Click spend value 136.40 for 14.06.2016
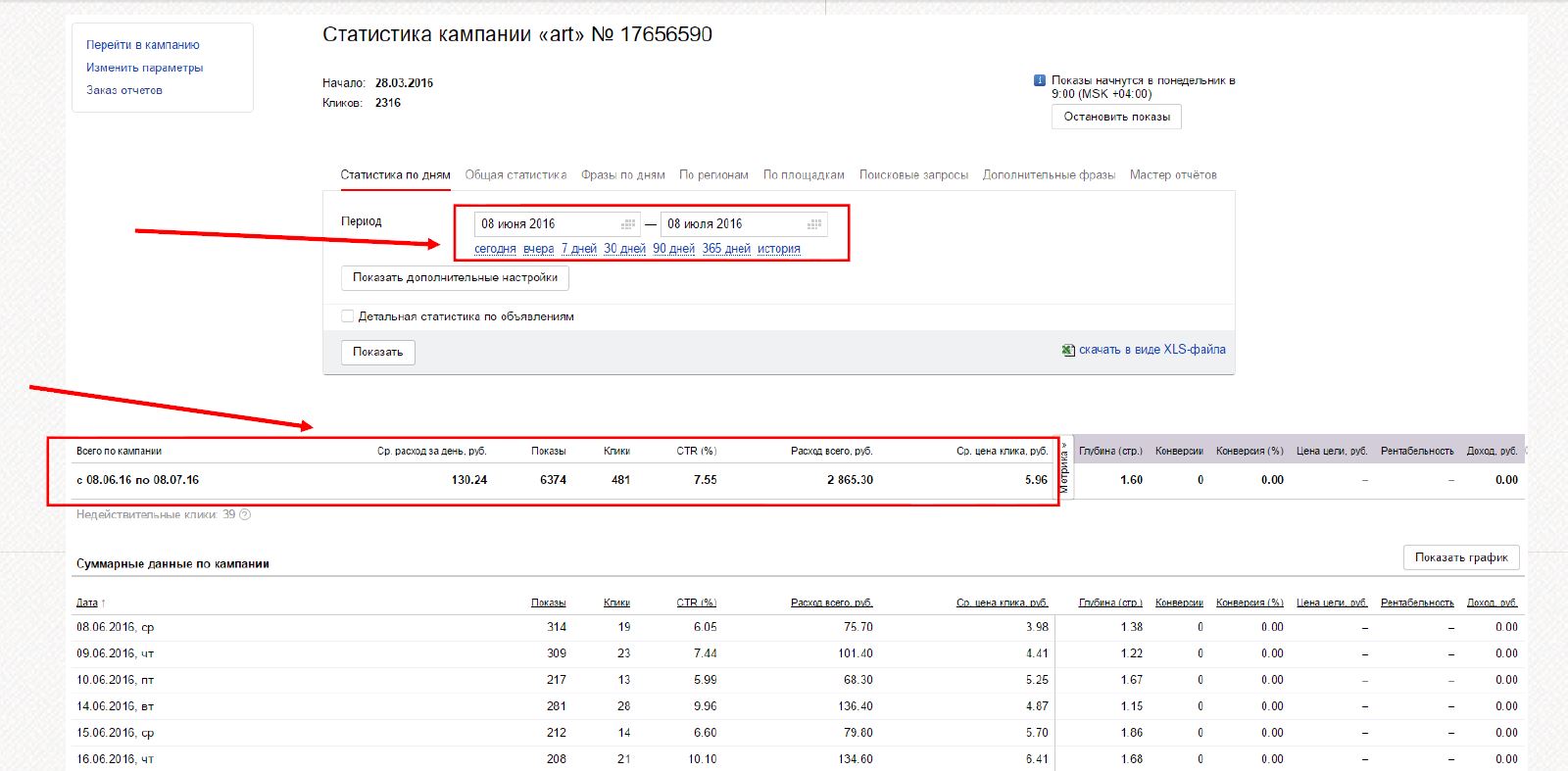 click(855, 707)
